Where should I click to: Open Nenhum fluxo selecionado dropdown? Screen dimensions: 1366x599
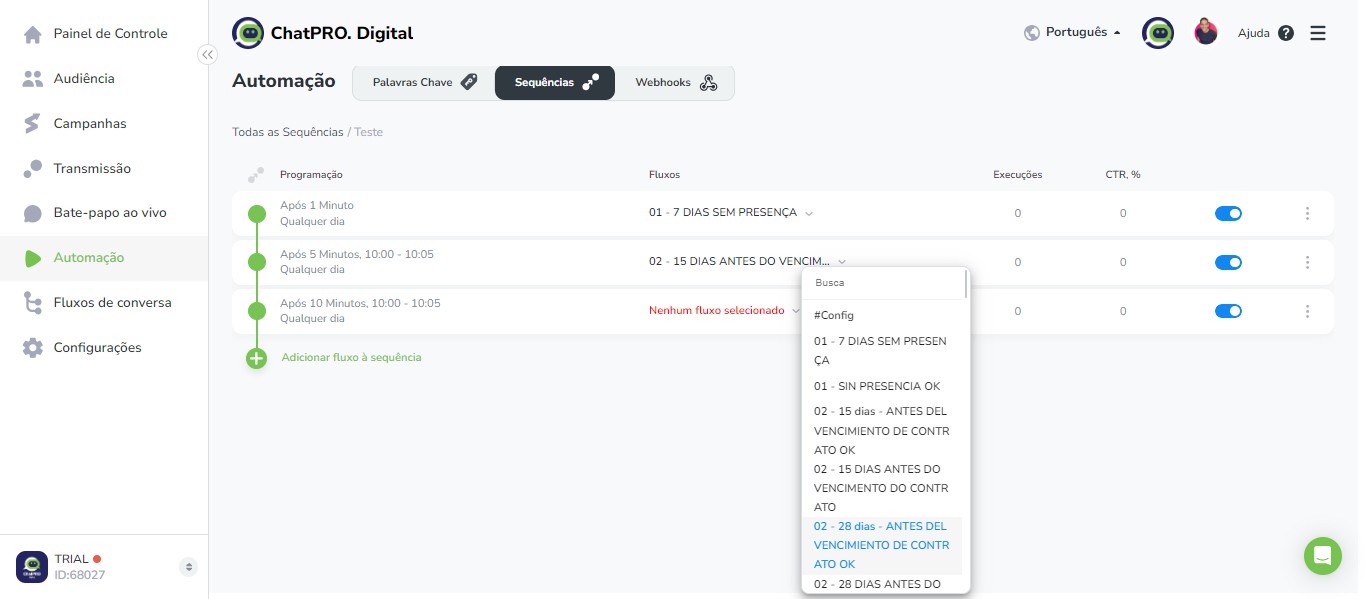[x=724, y=311]
